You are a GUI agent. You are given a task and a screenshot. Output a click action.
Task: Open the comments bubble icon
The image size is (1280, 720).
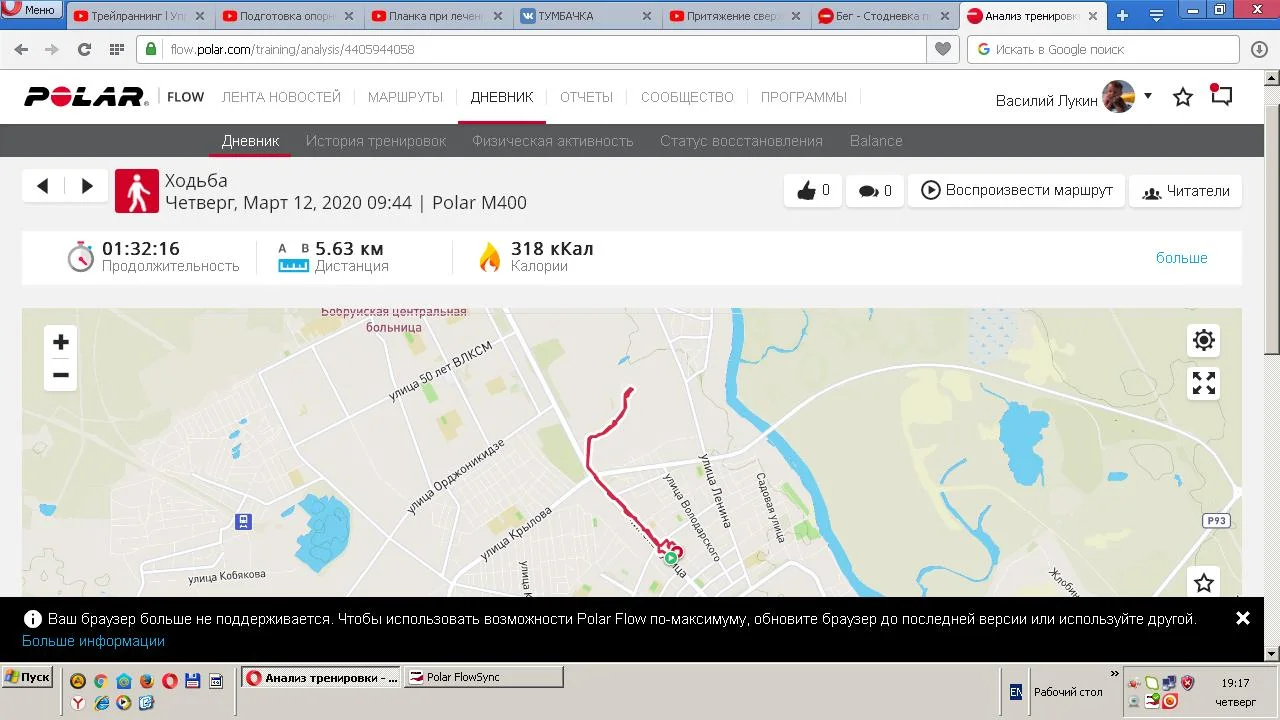875,191
